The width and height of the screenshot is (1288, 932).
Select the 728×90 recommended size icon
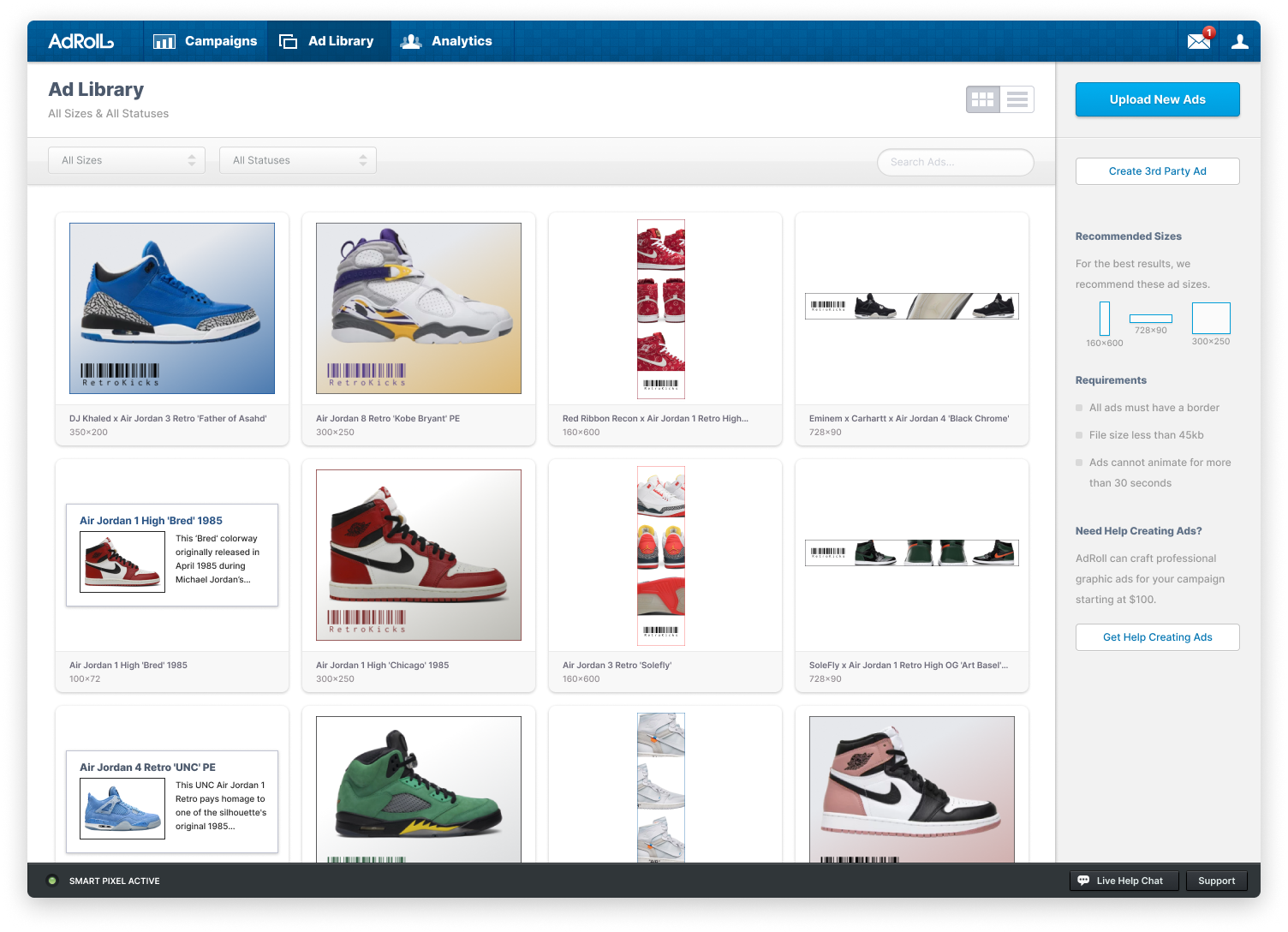pyautogui.click(x=1150, y=319)
